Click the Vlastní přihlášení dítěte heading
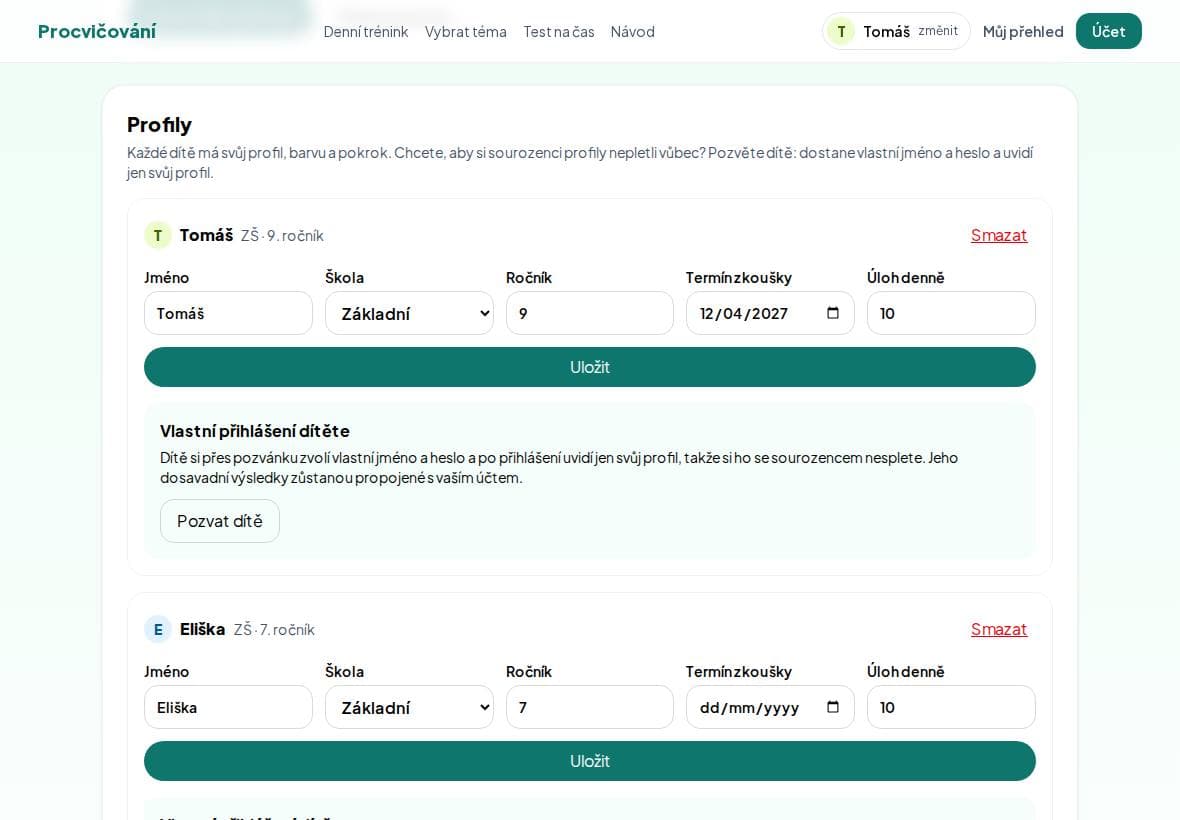 click(x=255, y=431)
